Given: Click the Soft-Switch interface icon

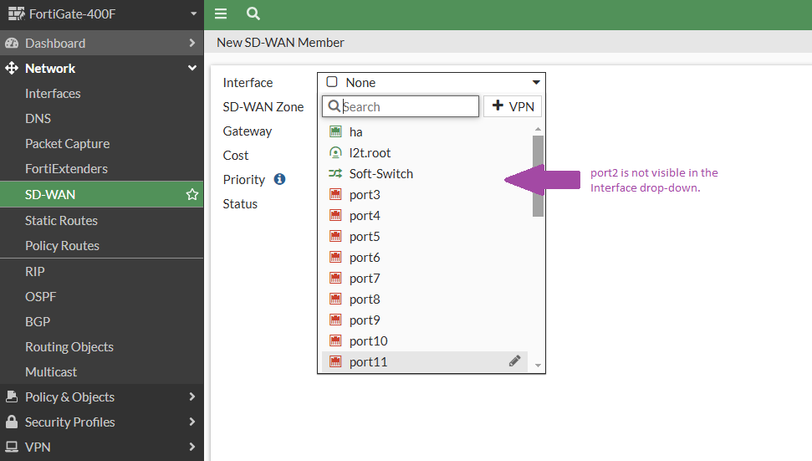Looking at the screenshot, I should 336,174.
